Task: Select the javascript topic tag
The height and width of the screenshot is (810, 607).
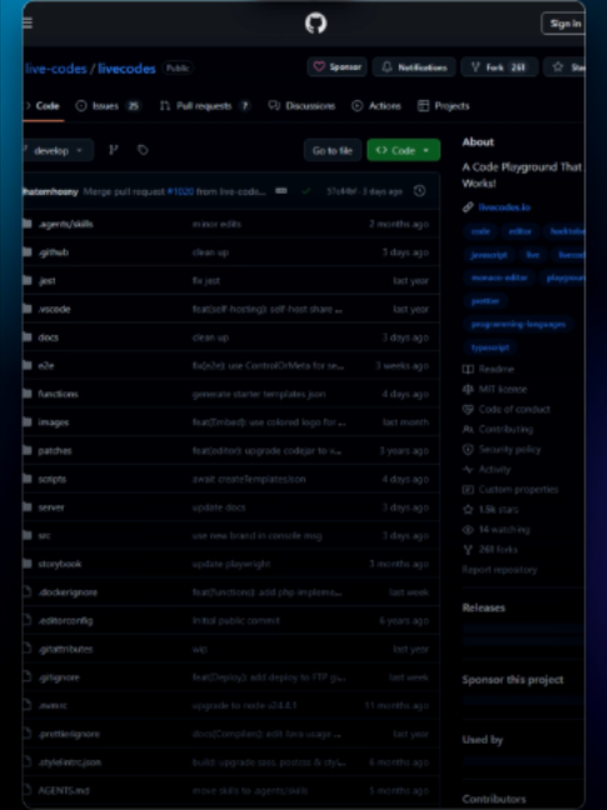Action: point(489,255)
